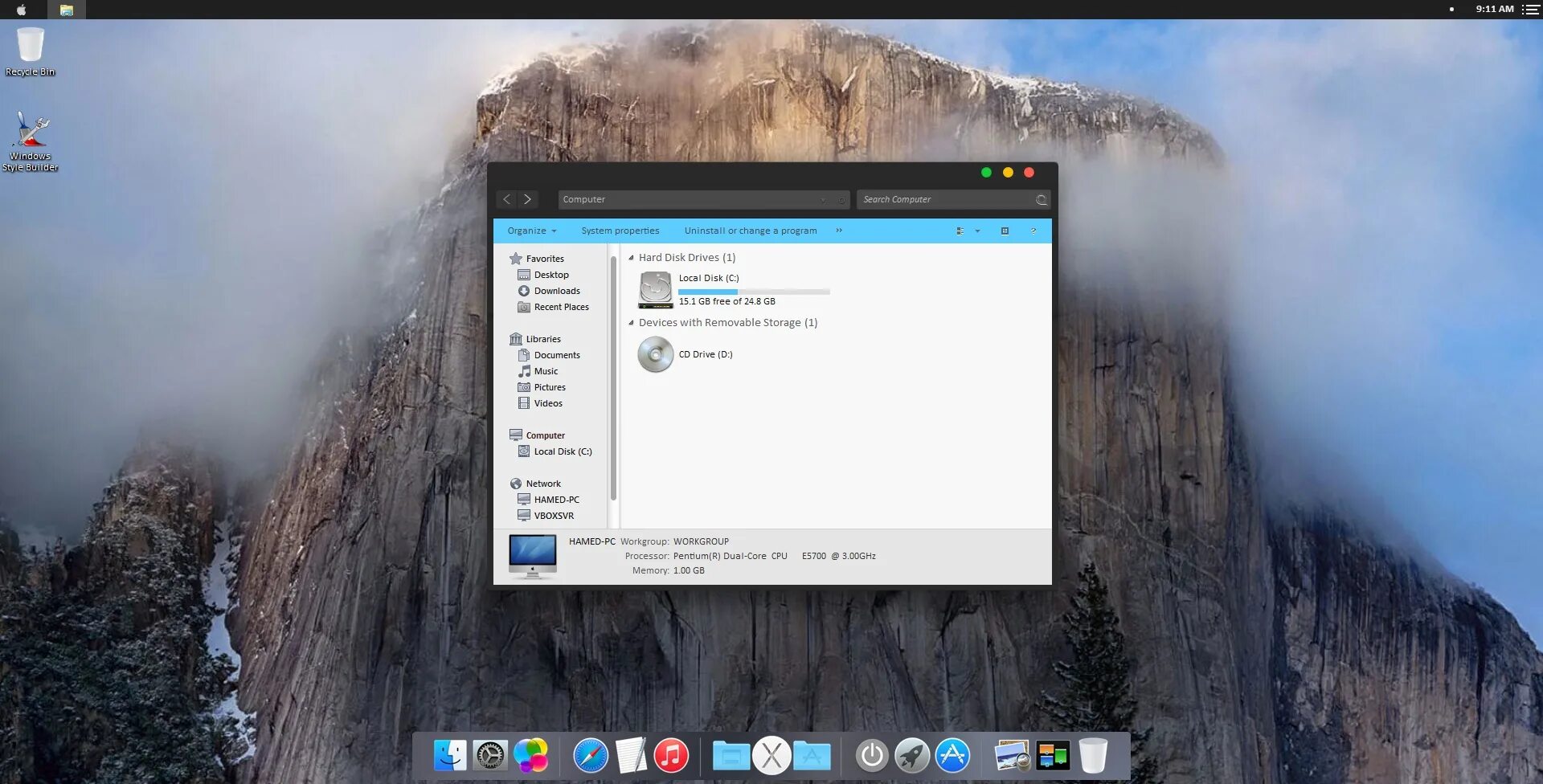Screen dimensions: 1543x784
Task: Click Uninstall or change a program
Action: click(751, 231)
